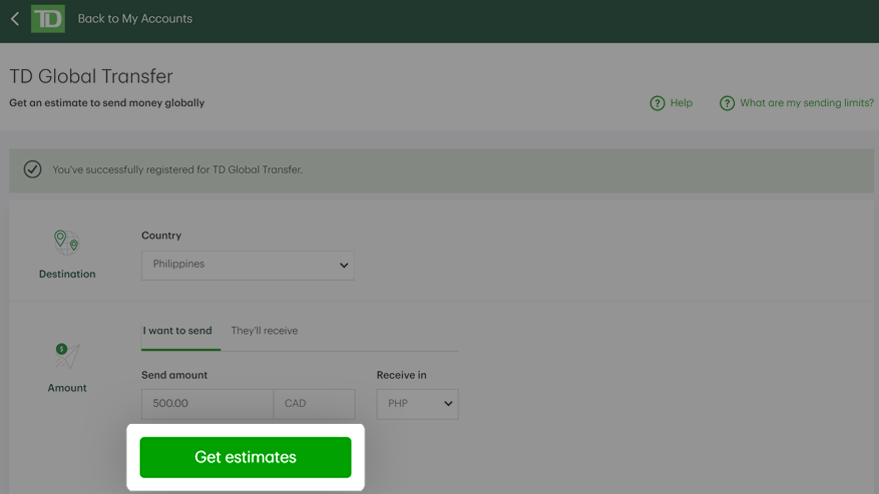Screen dimensions: 879x494
Task: Click successfully registered confirmation message text
Action: (177, 169)
